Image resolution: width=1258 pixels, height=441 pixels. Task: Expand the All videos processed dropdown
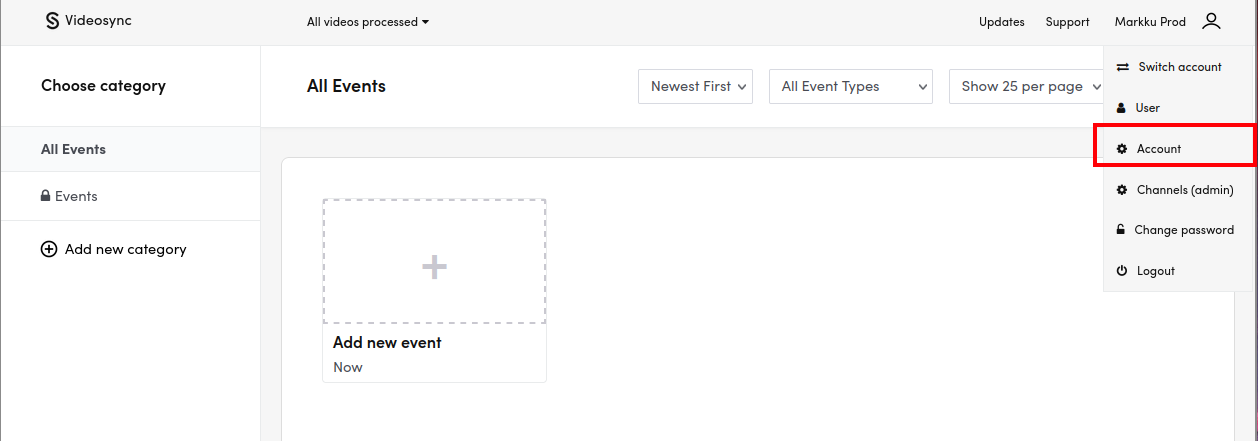click(x=367, y=22)
